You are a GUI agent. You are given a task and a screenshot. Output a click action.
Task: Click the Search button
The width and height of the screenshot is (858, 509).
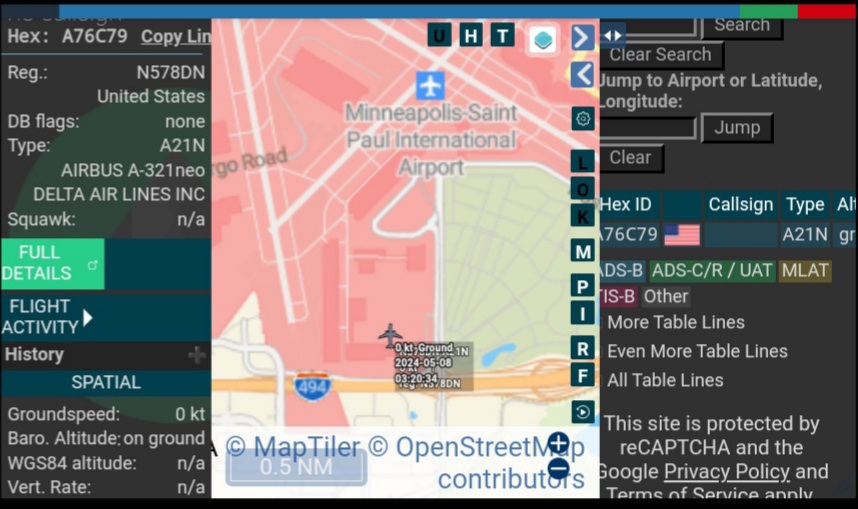click(x=742, y=25)
